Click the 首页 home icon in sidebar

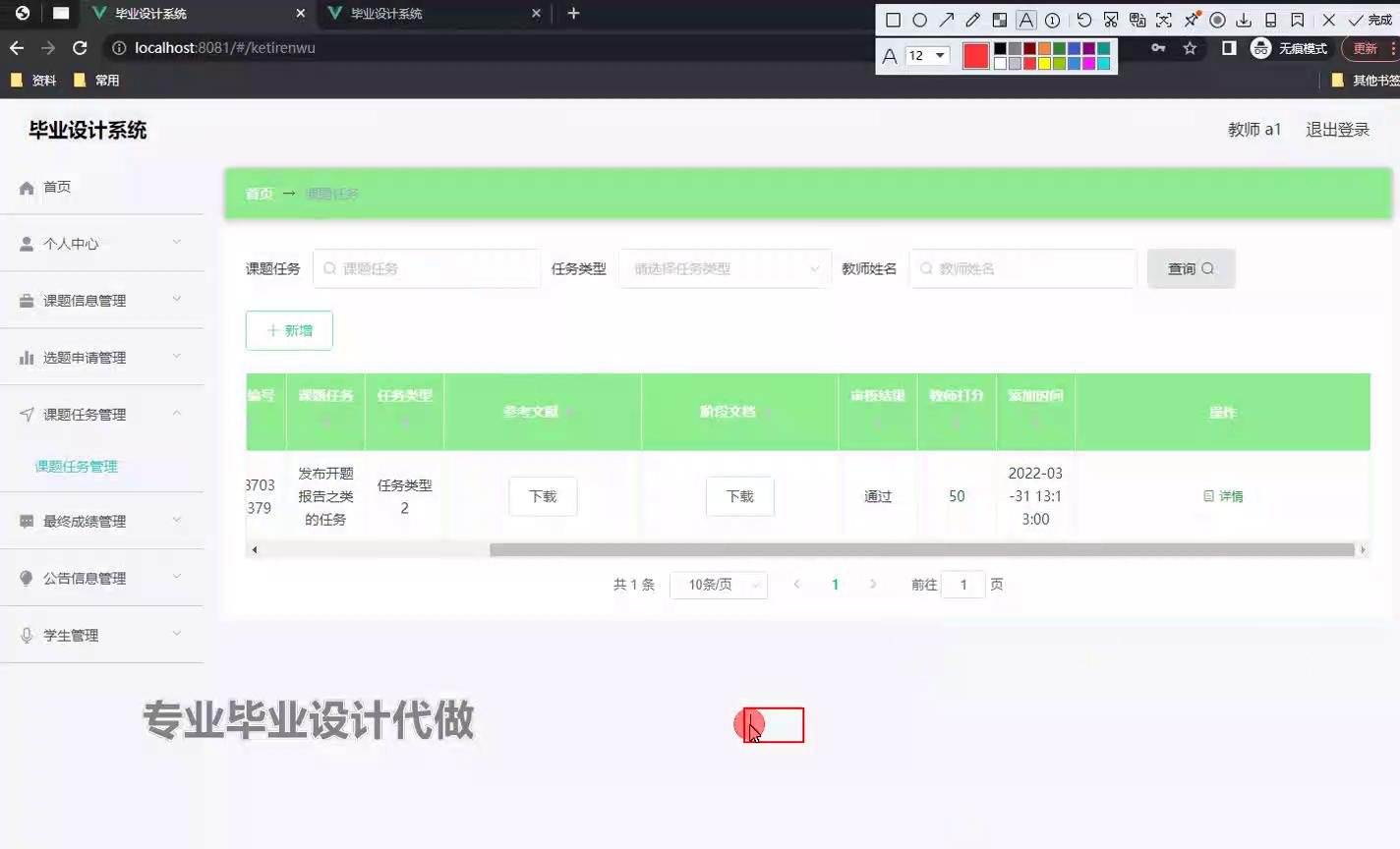pos(27,187)
